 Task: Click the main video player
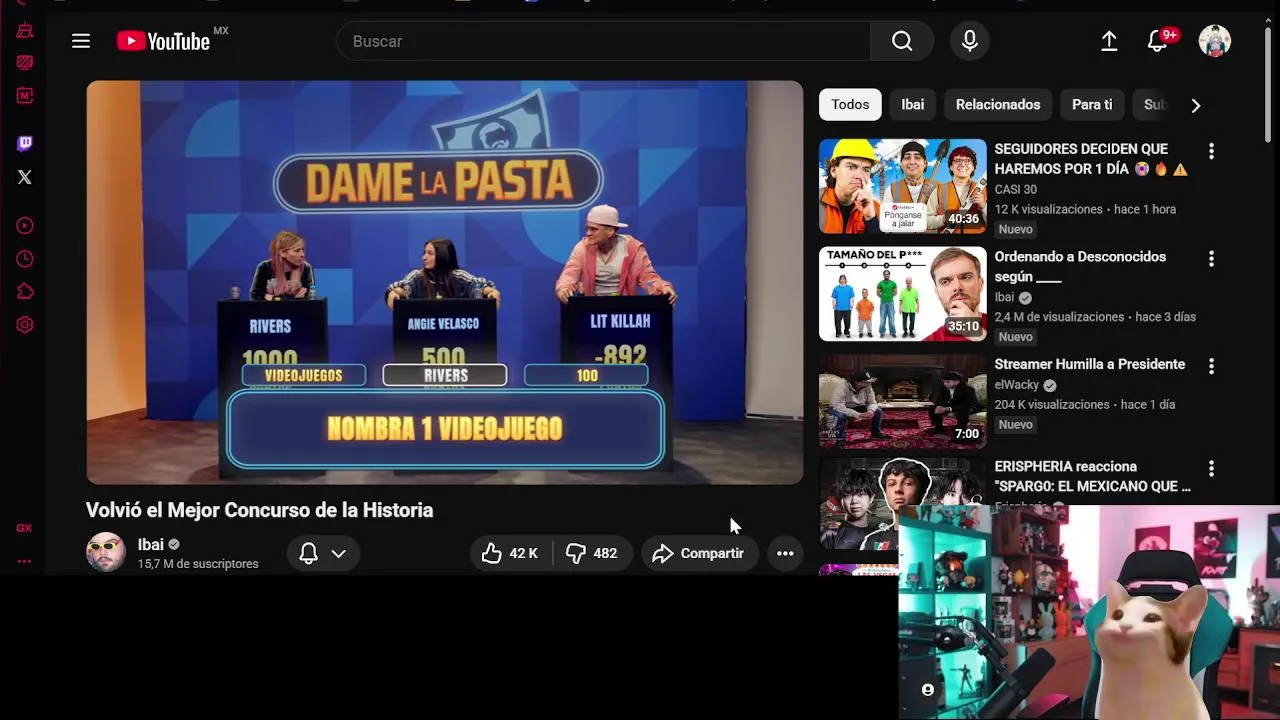tap(445, 282)
